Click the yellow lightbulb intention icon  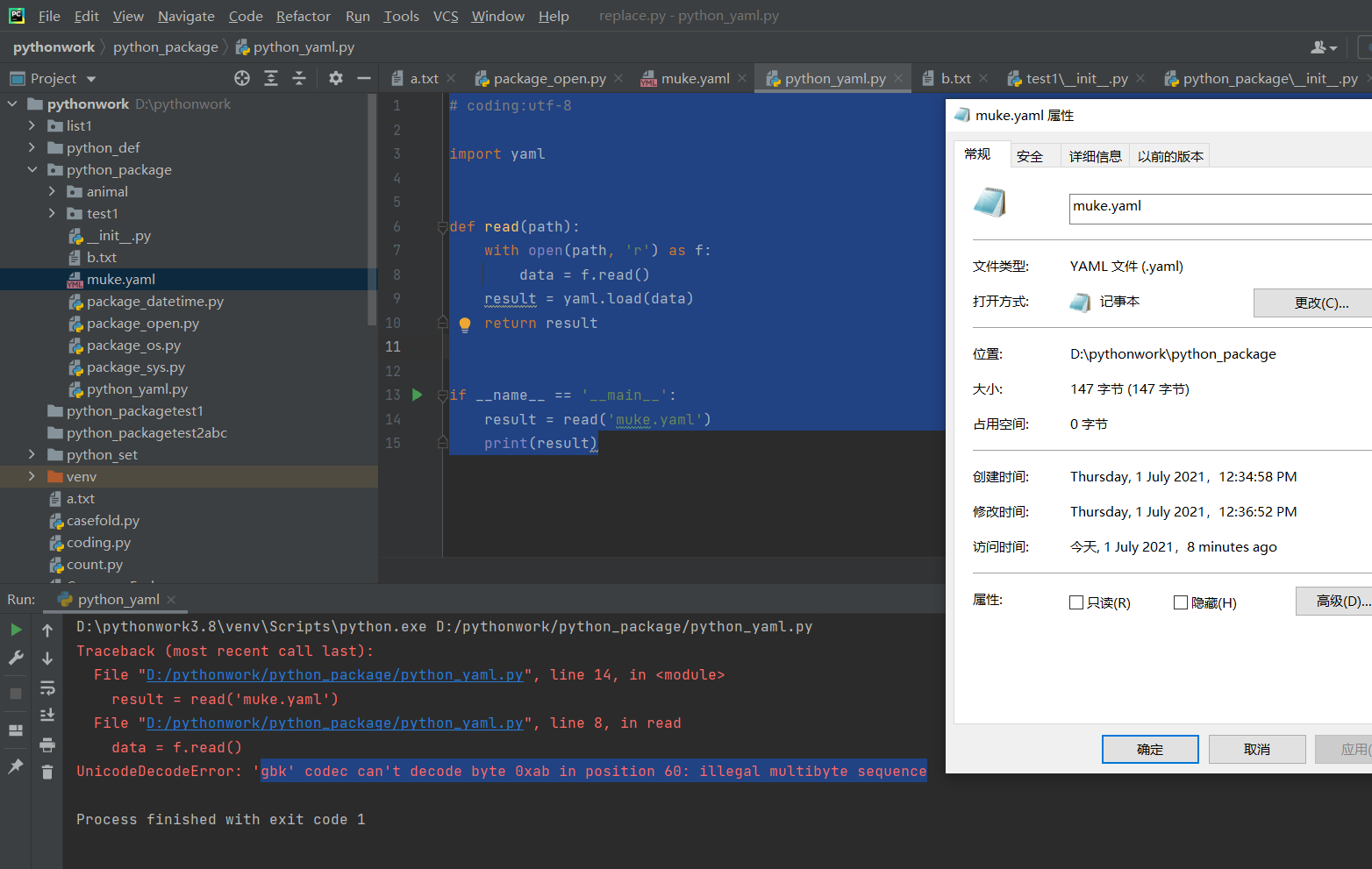pyautogui.click(x=465, y=324)
